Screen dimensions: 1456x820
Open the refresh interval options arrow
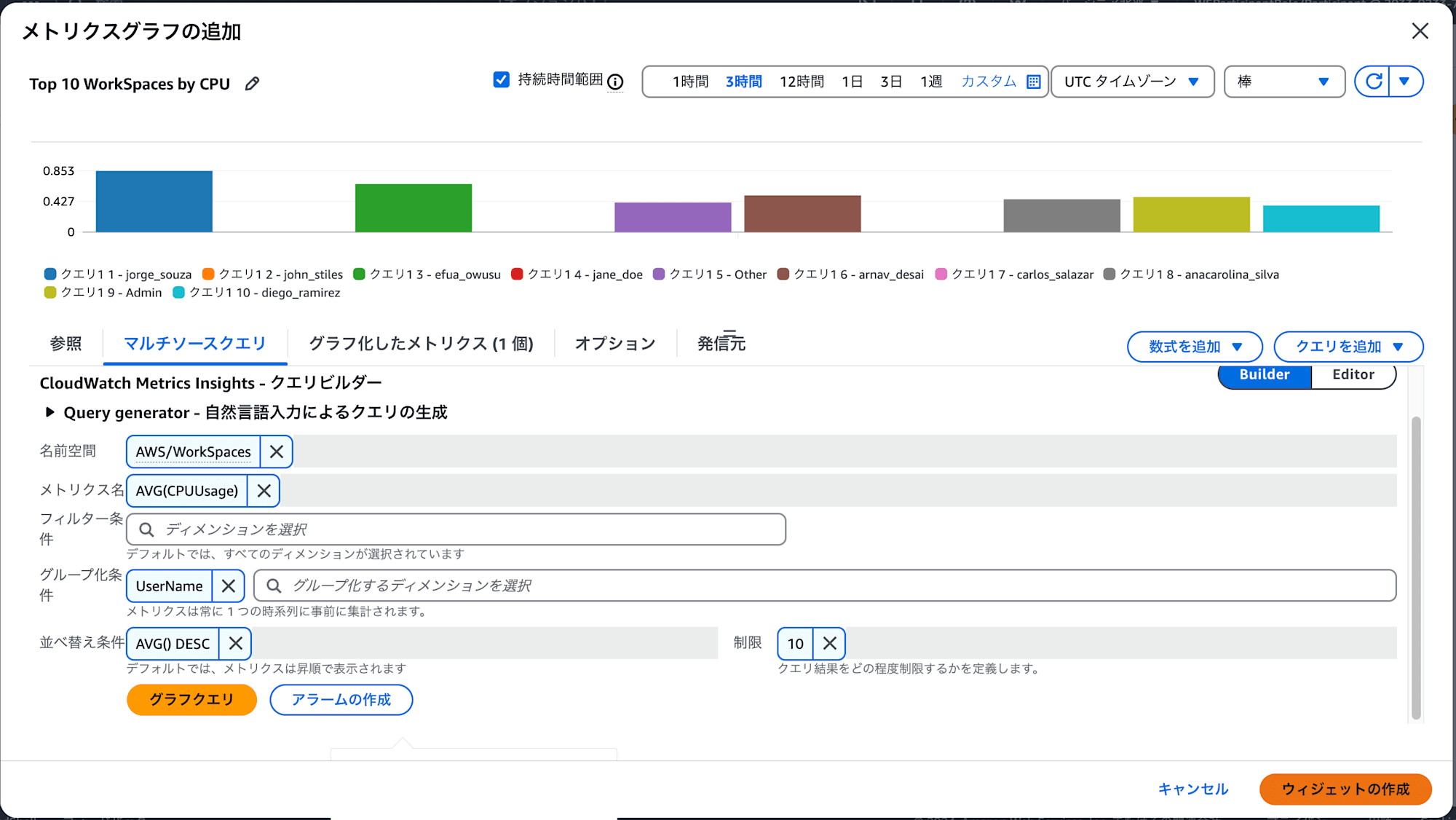[1405, 82]
